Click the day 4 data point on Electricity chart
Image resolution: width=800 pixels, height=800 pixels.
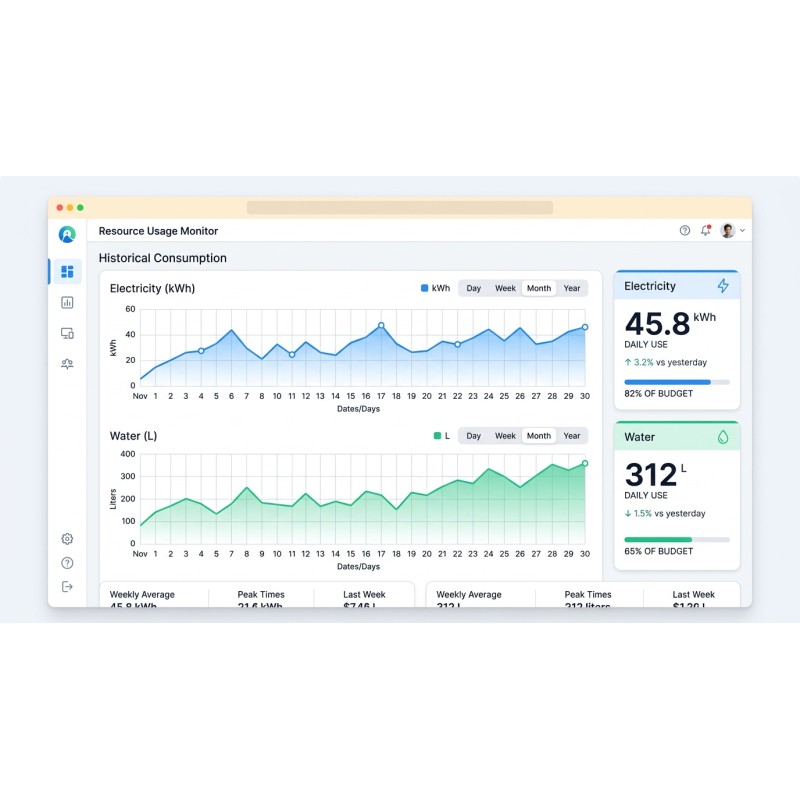[201, 351]
